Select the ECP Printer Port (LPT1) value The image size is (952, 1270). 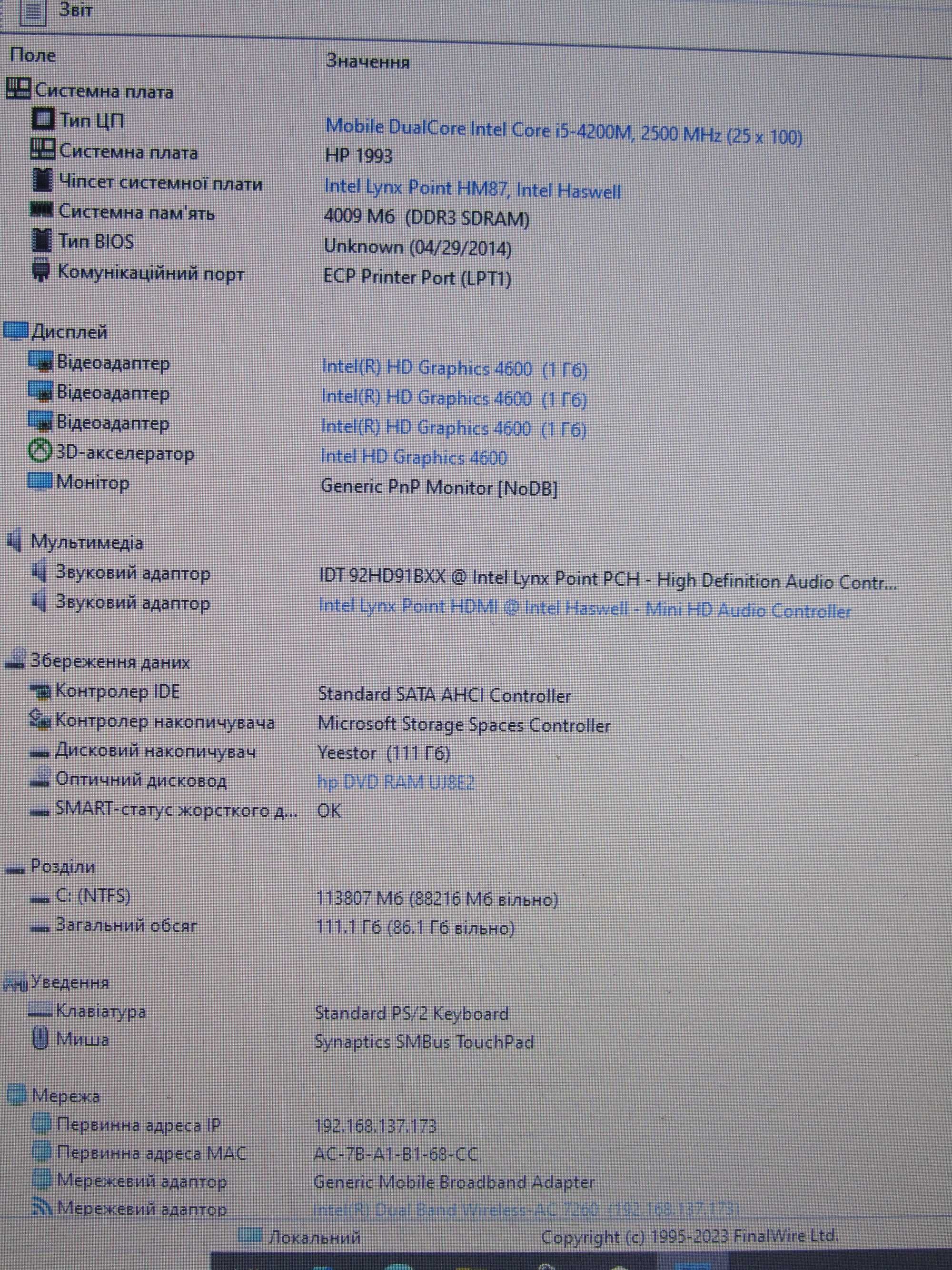point(417,277)
